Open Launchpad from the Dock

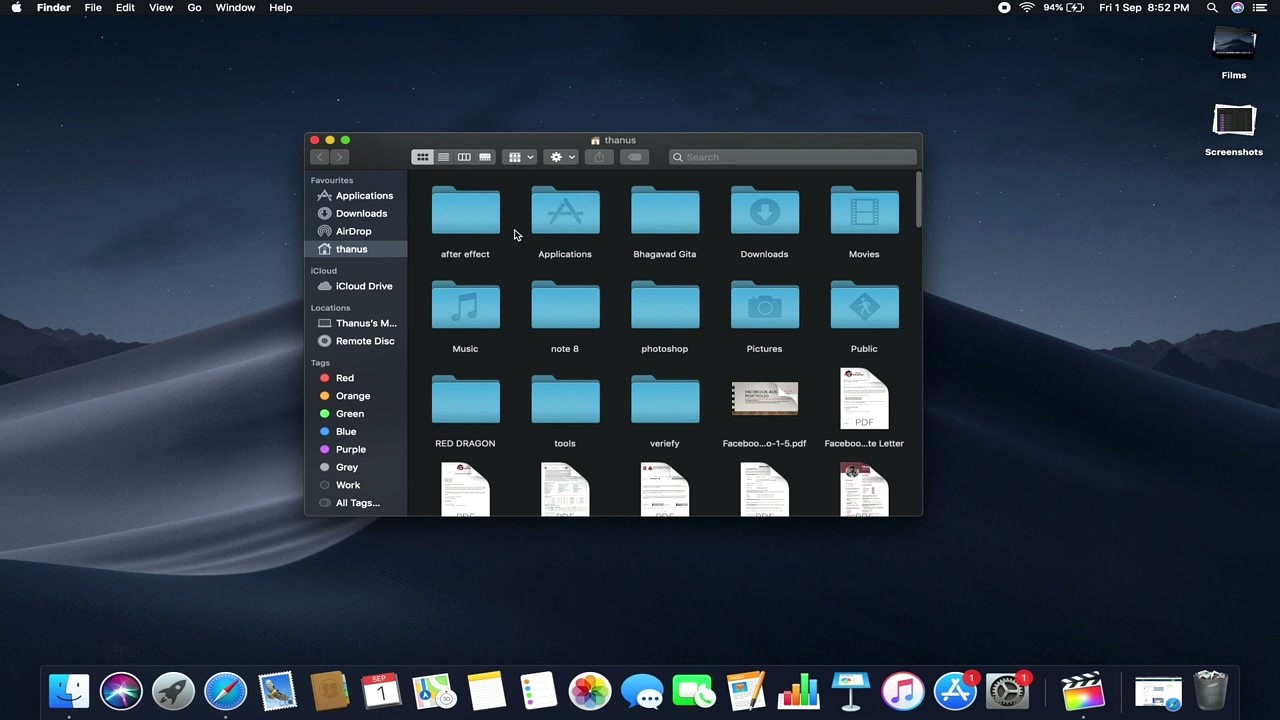pyautogui.click(x=172, y=690)
